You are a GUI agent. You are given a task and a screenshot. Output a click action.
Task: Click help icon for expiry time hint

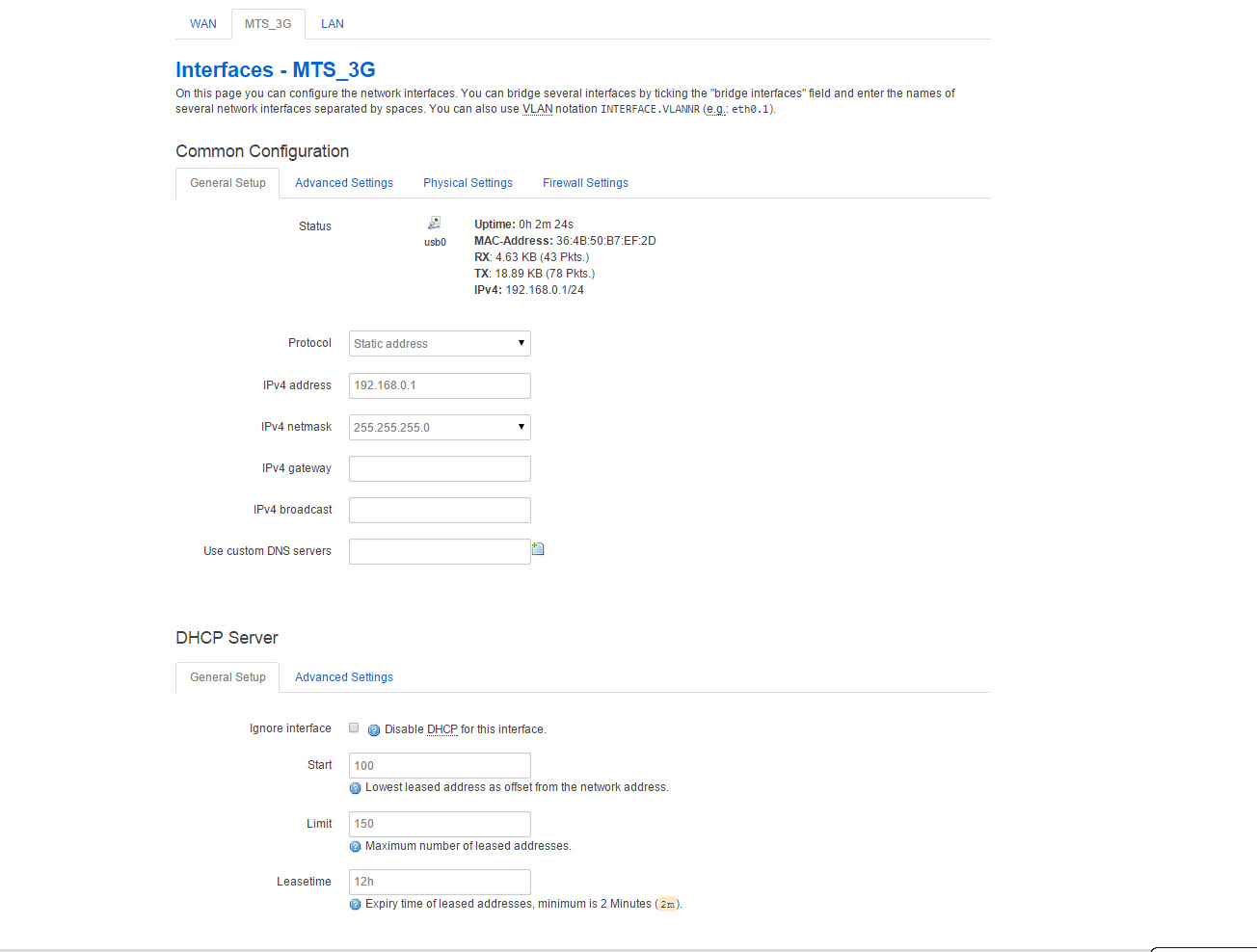point(355,905)
